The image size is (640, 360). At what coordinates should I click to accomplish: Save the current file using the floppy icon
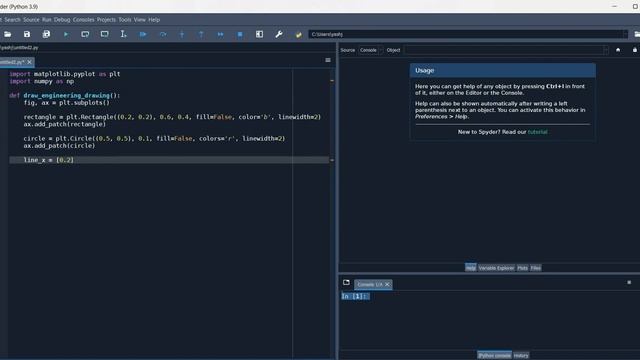[x=27, y=34]
